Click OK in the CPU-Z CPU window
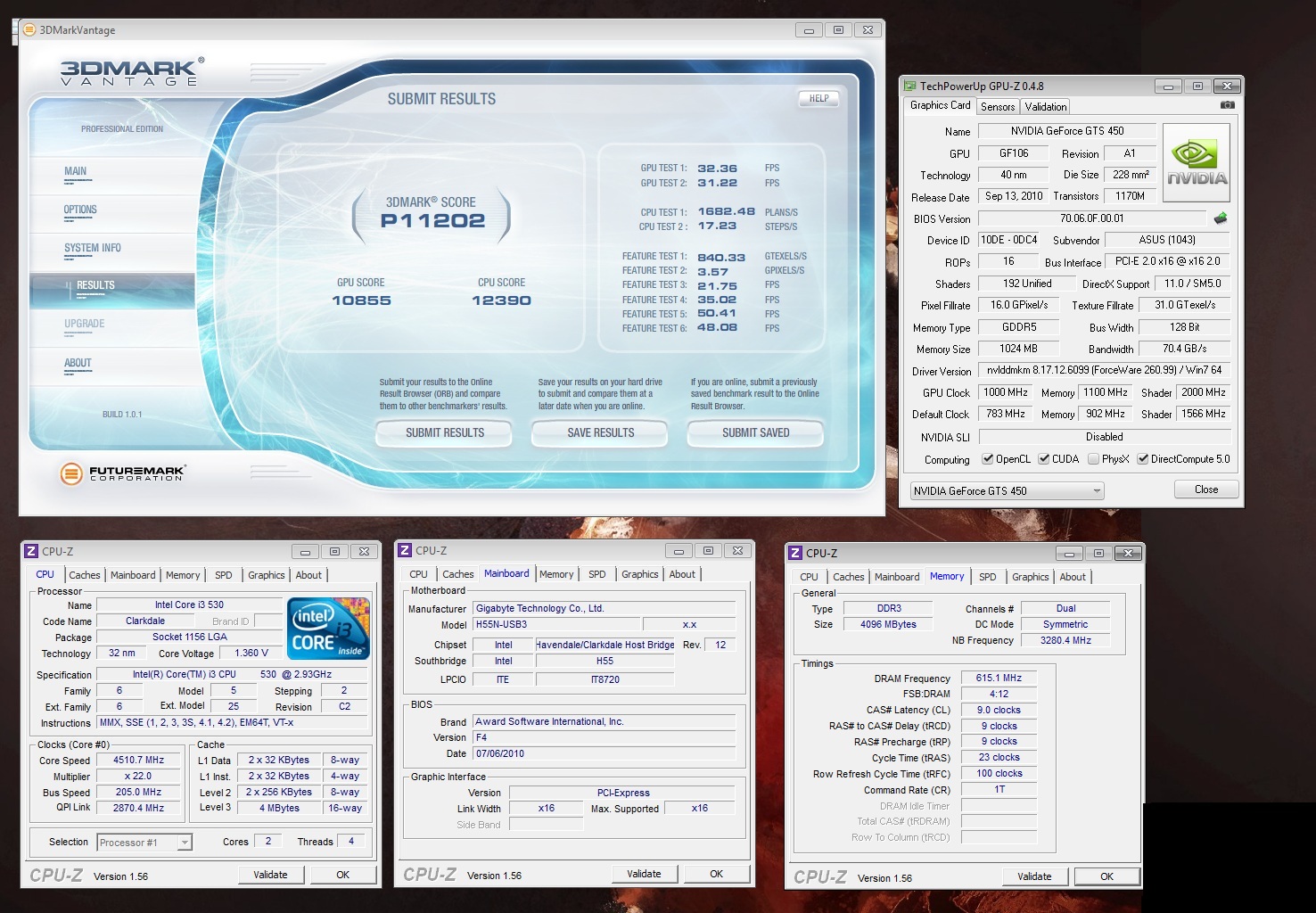The width and height of the screenshot is (1316, 913). [342, 876]
